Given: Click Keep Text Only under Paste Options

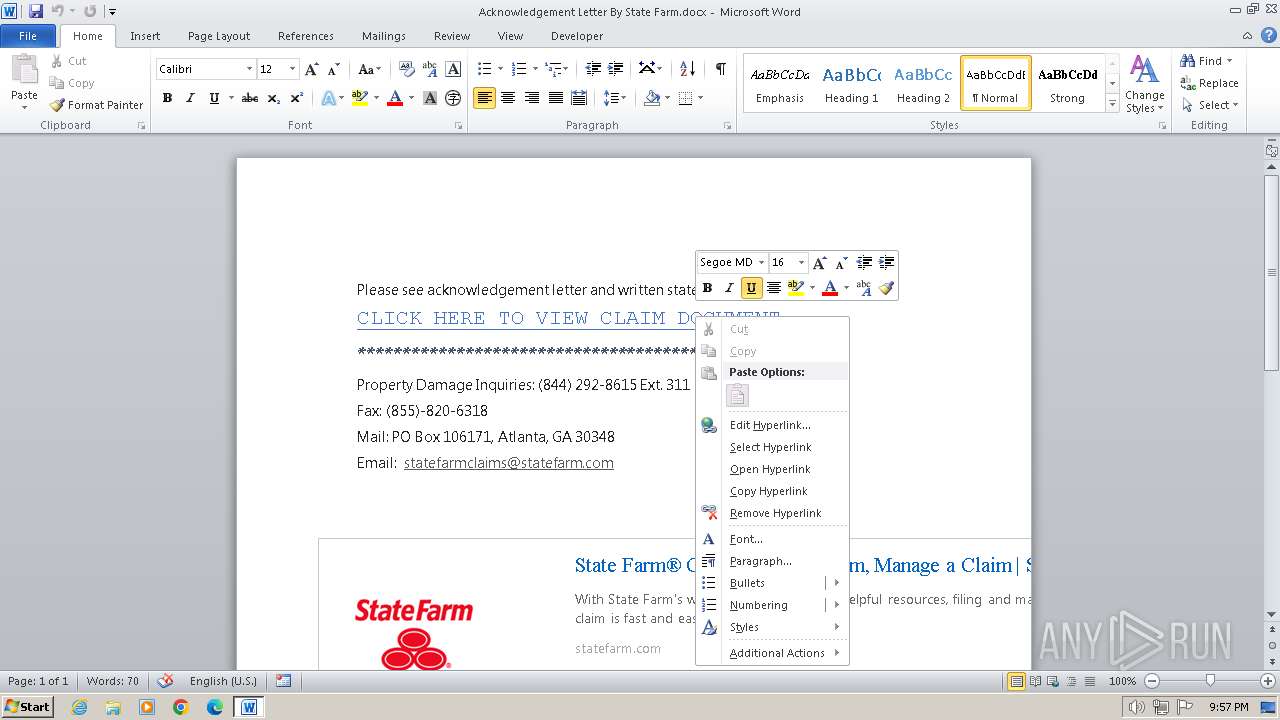Looking at the screenshot, I should click(737, 396).
